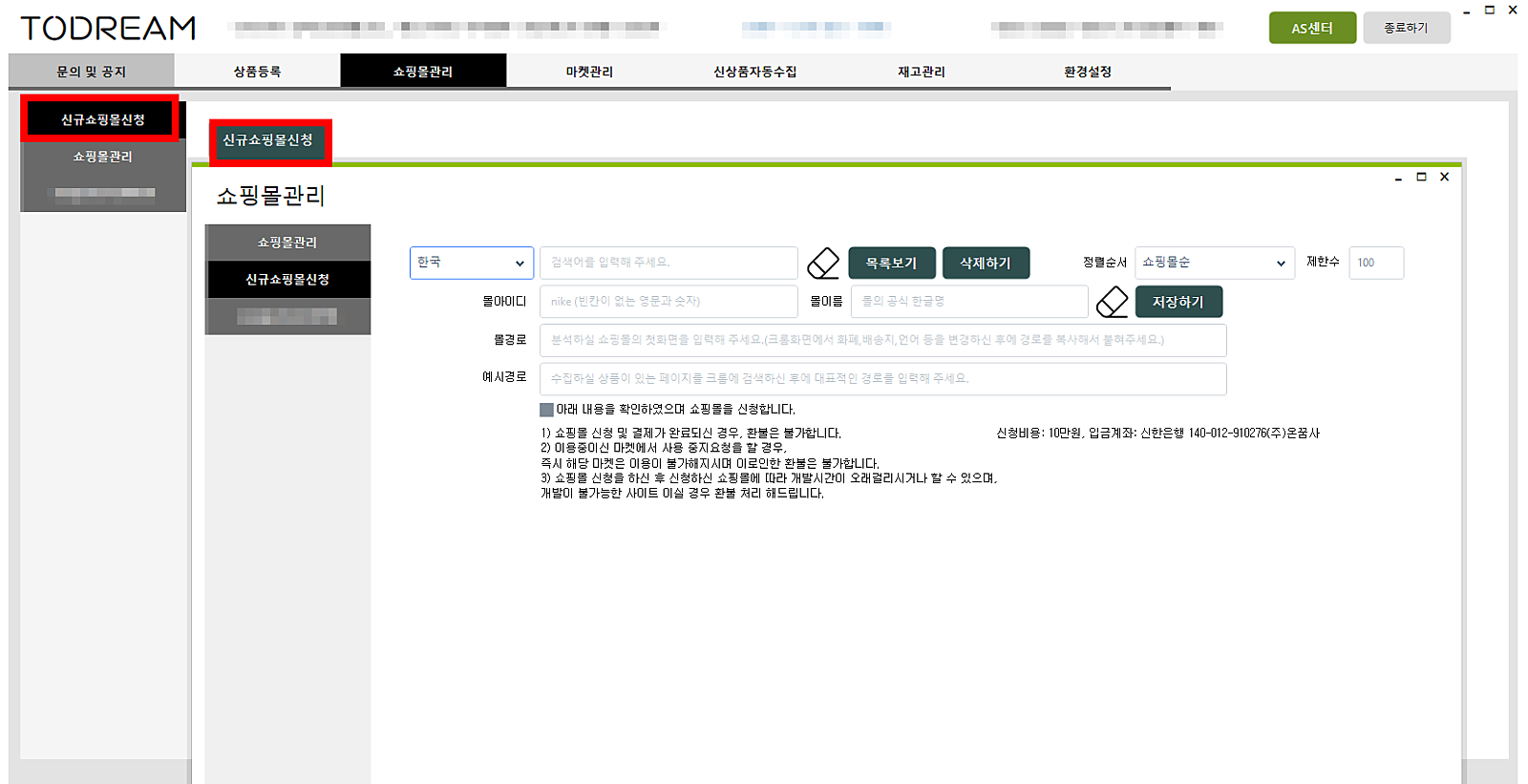
Task: Minimize the inner 쇼핑몰관리 panel
Action: [x=1398, y=178]
